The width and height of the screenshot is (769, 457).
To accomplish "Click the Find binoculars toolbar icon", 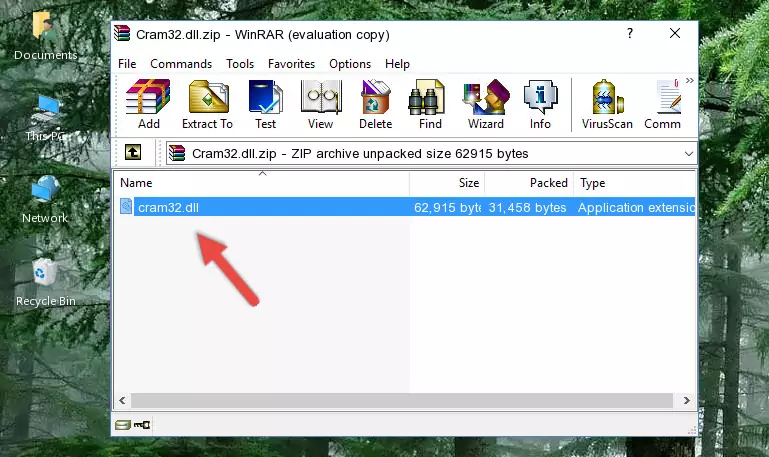I will (x=427, y=97).
